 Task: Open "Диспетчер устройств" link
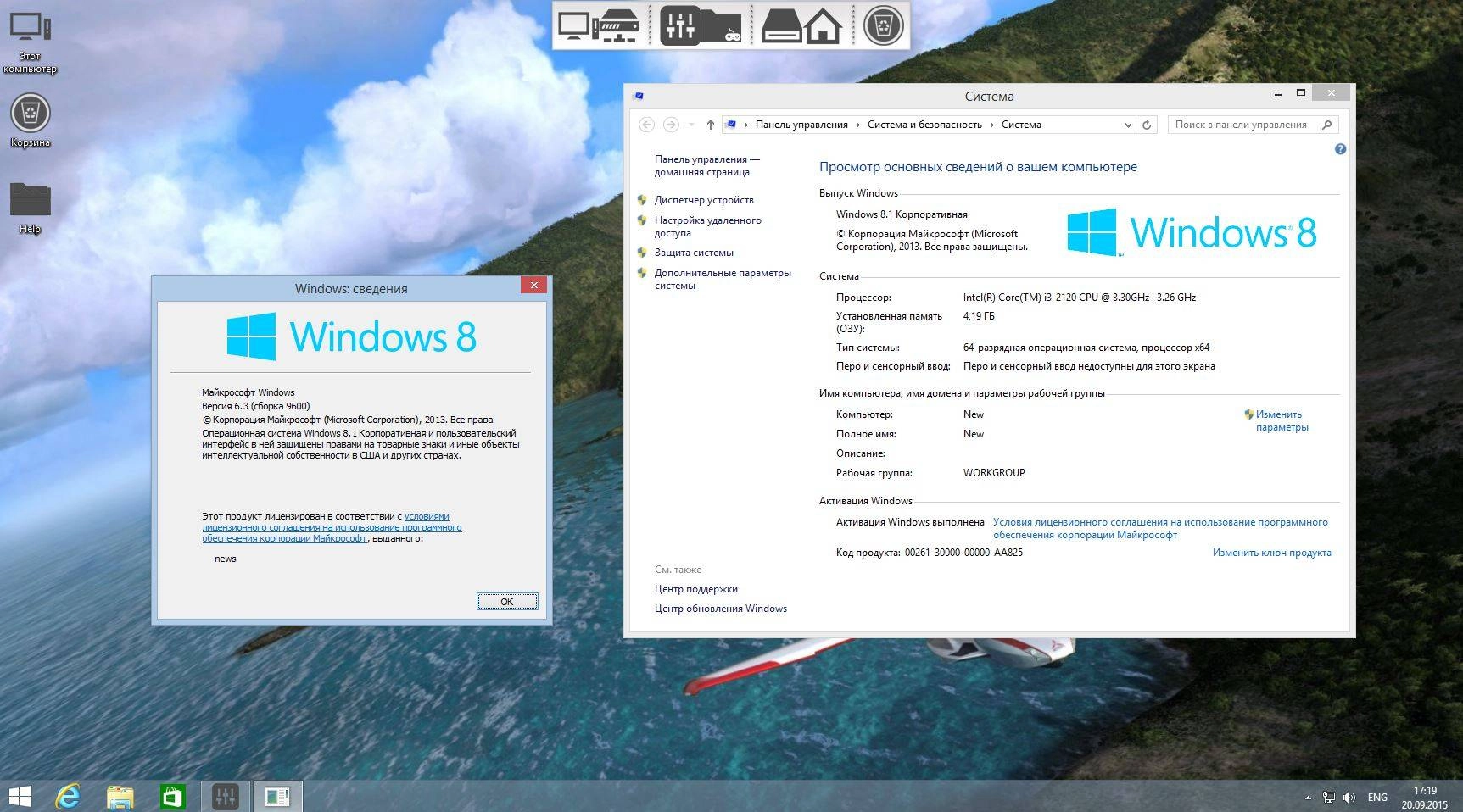pyautogui.click(x=704, y=200)
